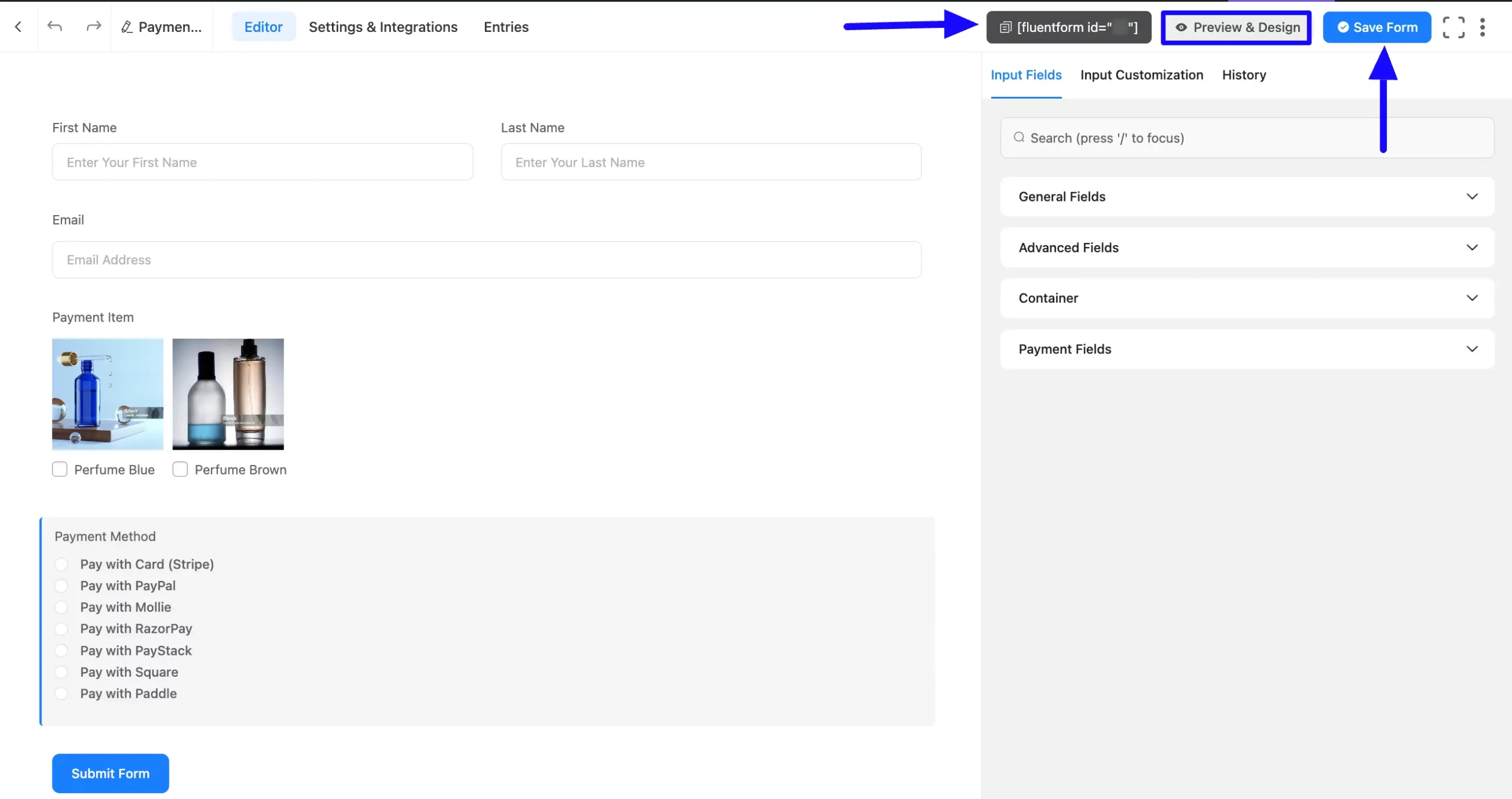The width and height of the screenshot is (1512, 799).
Task: Select Pay with PayPal radio option
Action: tap(61, 586)
